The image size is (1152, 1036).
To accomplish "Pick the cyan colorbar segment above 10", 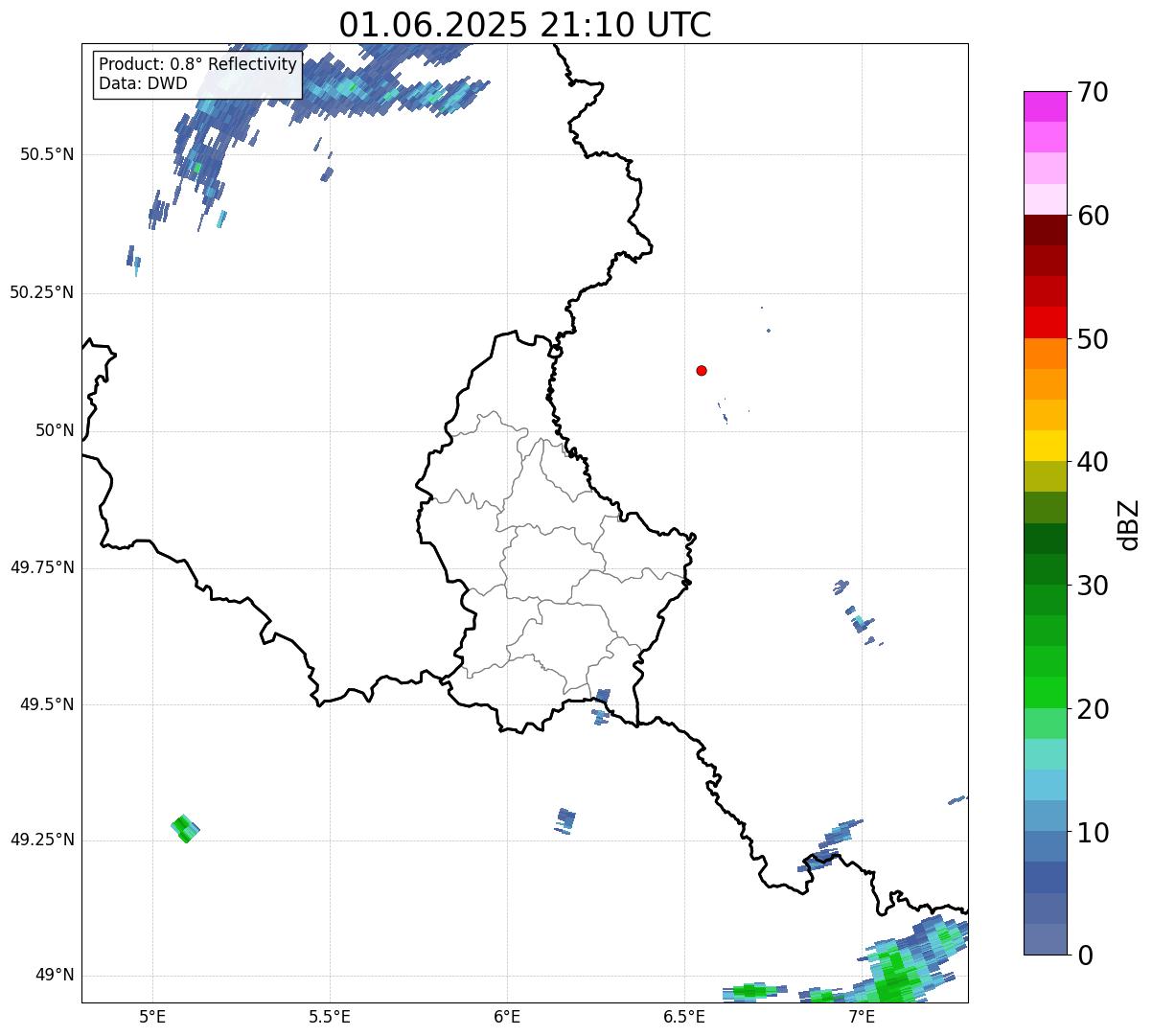I will [1046, 785].
